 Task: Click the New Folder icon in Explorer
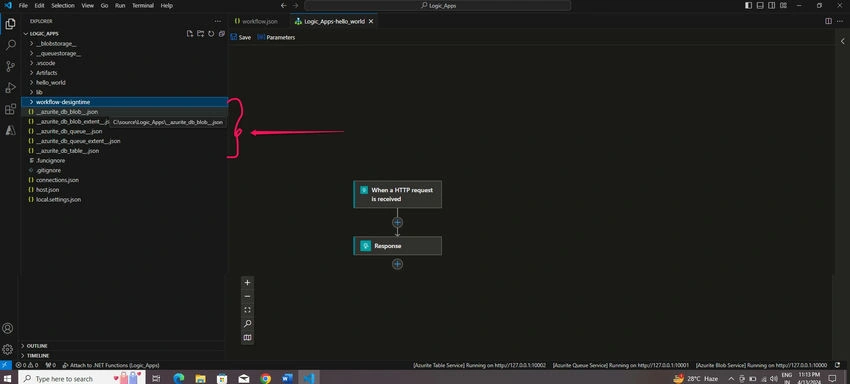pyautogui.click(x=200, y=34)
